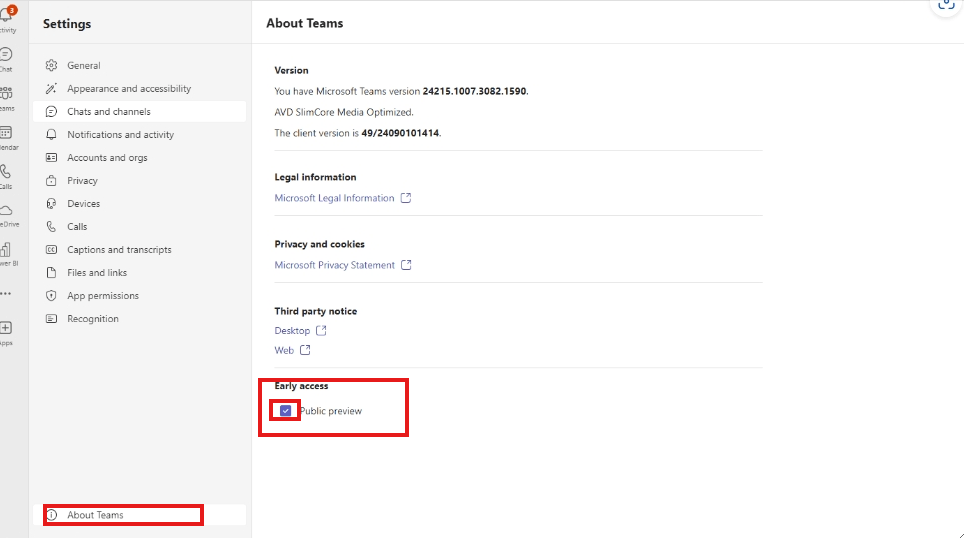Select About Teams in settings list
964x538 pixels.
[x=140, y=515]
